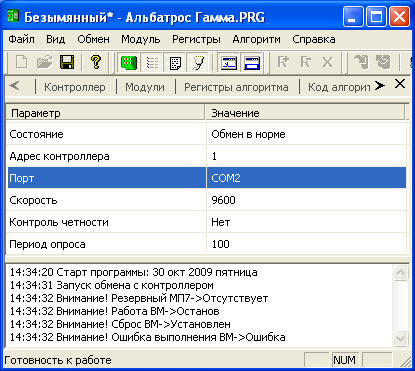415x371 pixels.
Task: Save the project with the floppy disk icon
Action: coord(67,62)
